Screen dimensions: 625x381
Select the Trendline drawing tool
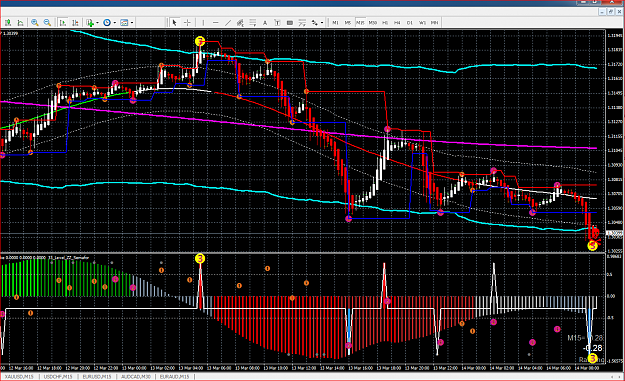pos(228,23)
